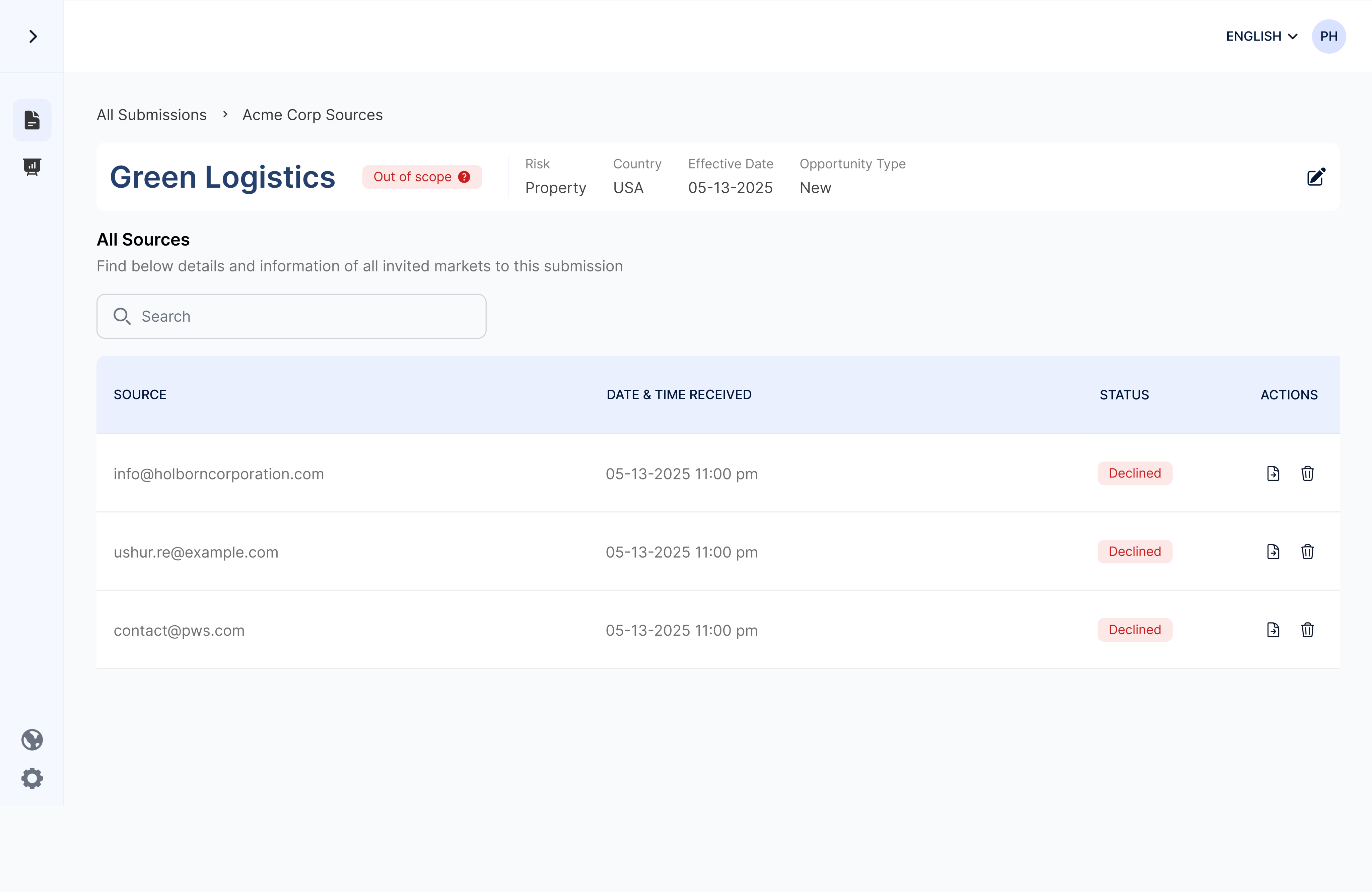
Task: Delete the contact@pws.com source row
Action: click(x=1307, y=630)
